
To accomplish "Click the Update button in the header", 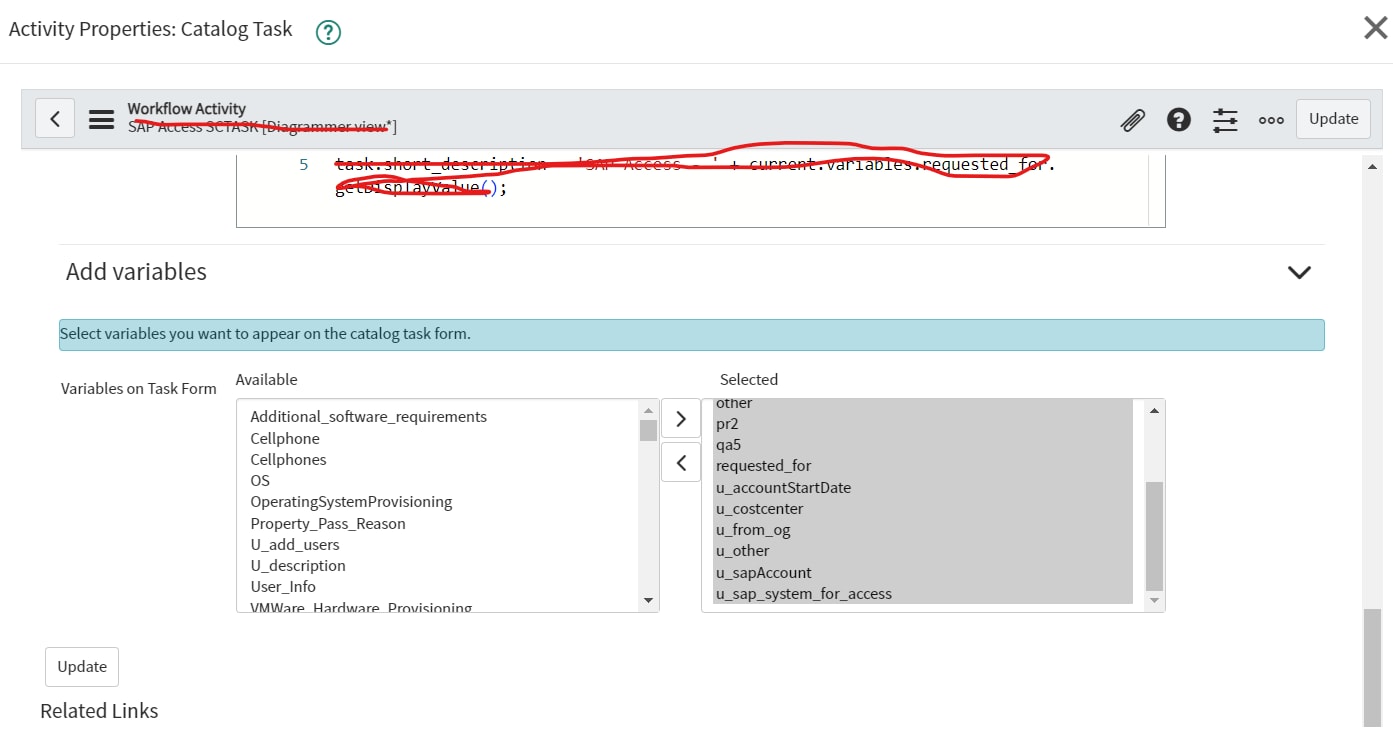I will tap(1333, 118).
